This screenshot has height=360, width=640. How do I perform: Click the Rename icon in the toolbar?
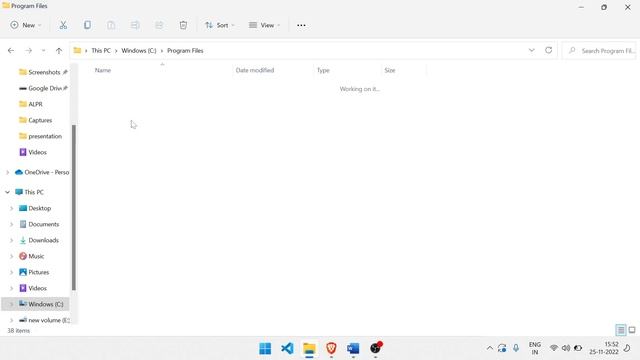coord(135,25)
